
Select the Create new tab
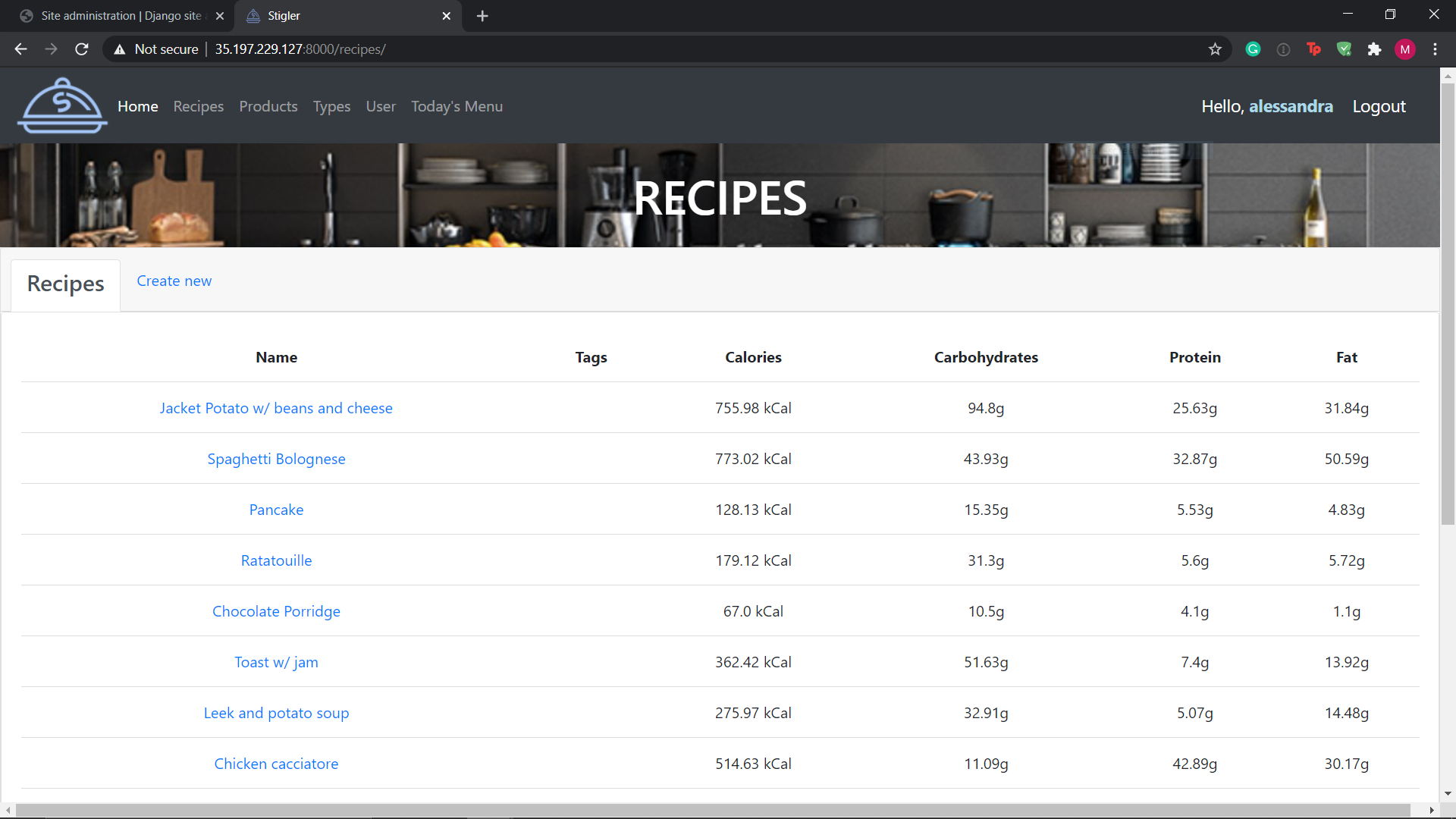pyautogui.click(x=174, y=281)
